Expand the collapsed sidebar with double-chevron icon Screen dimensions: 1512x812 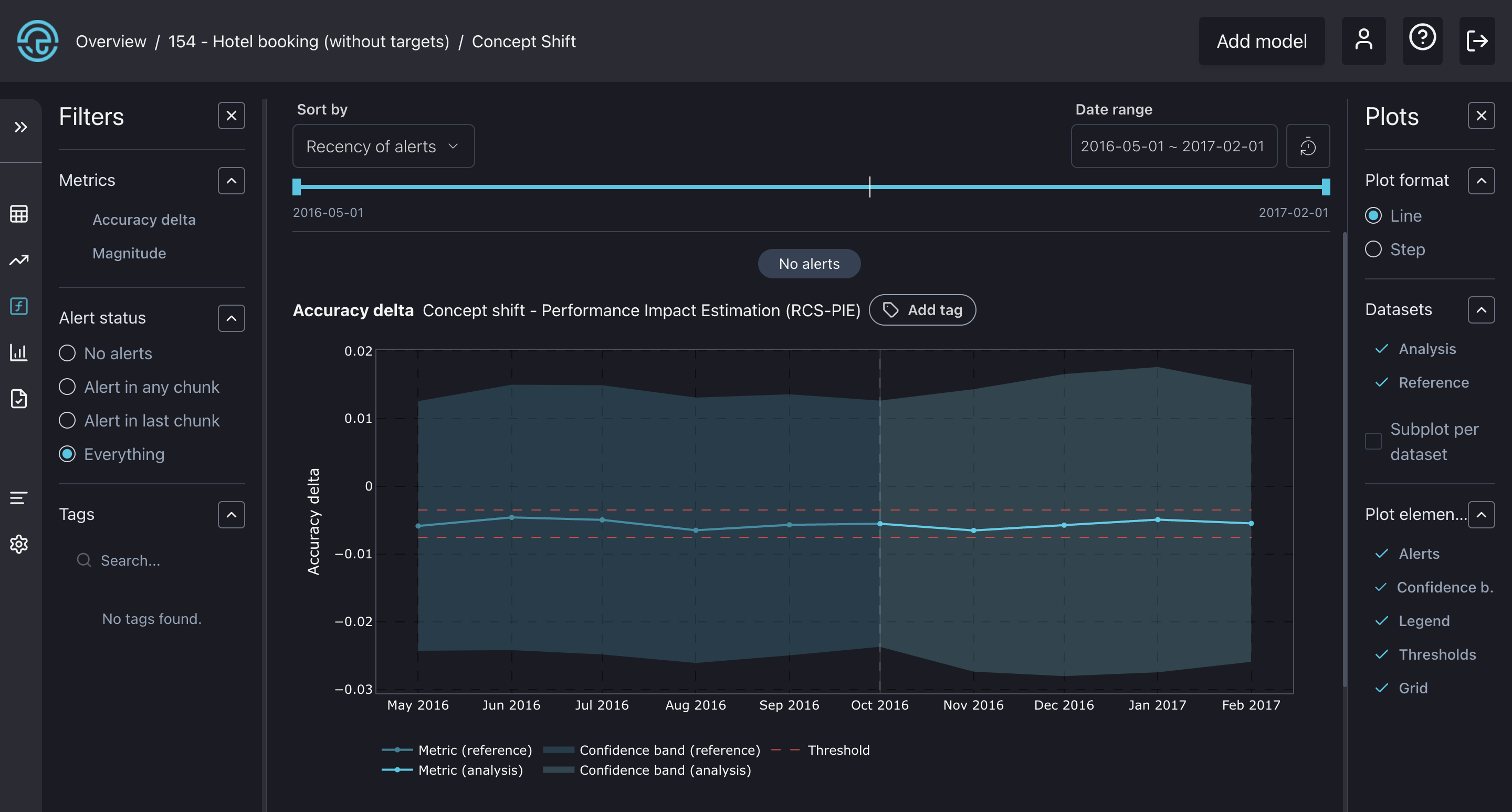tap(20, 128)
